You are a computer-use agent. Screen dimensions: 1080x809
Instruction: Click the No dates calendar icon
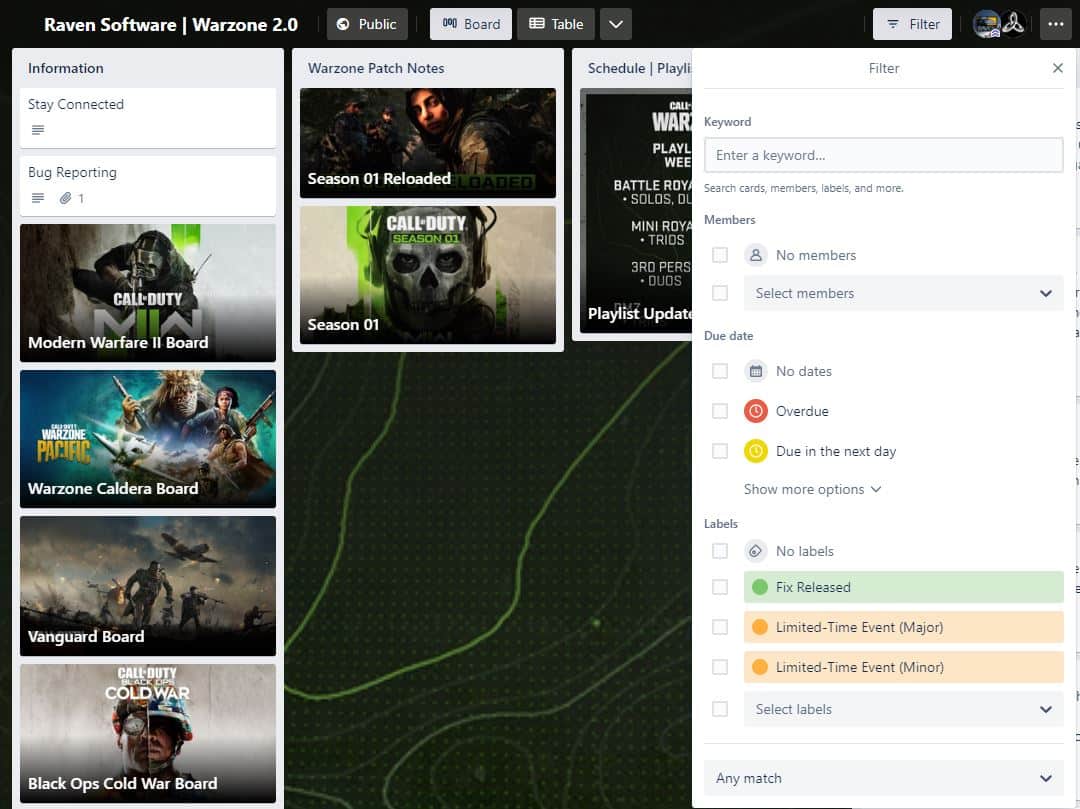coord(756,371)
